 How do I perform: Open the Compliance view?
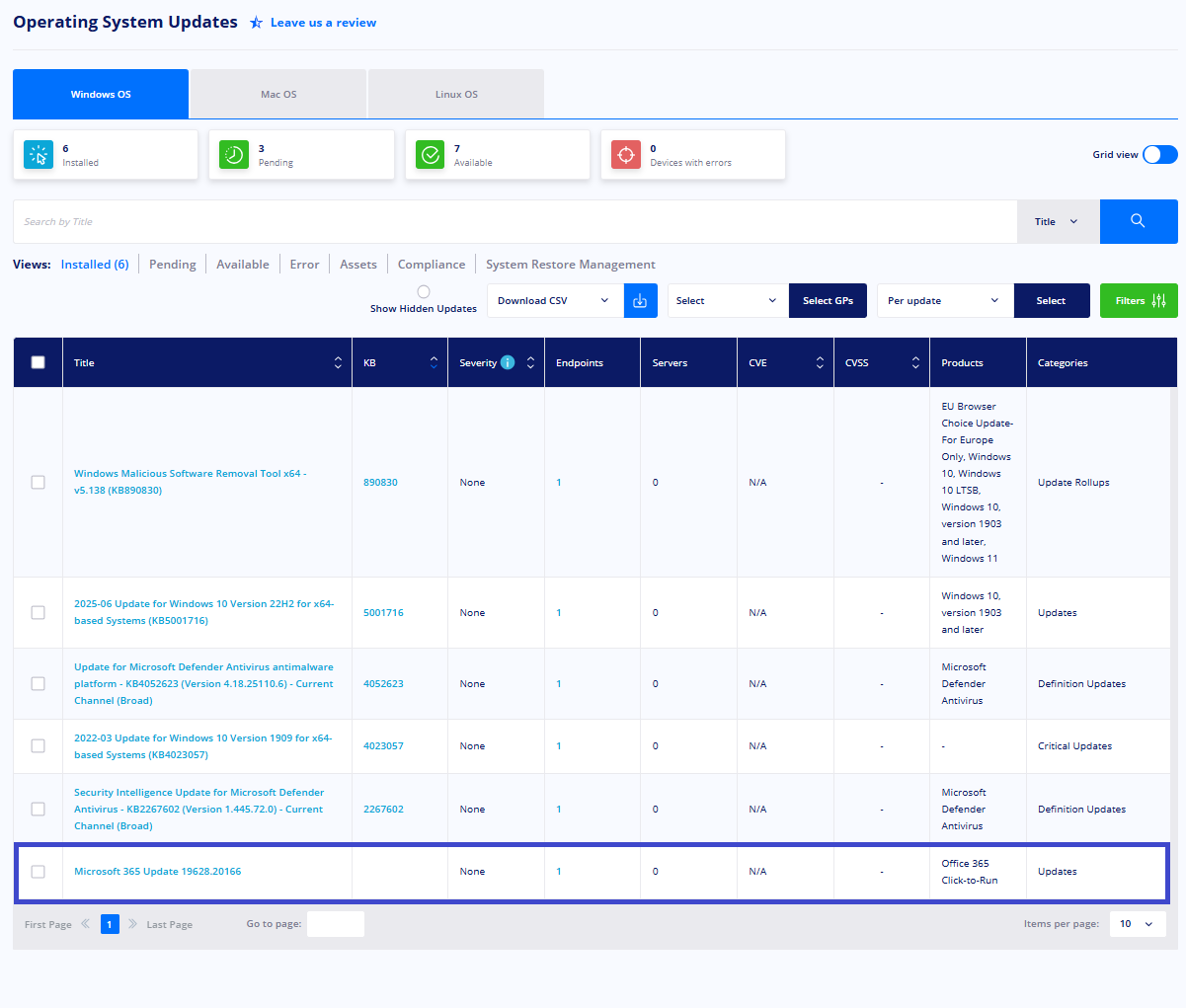[x=432, y=265]
